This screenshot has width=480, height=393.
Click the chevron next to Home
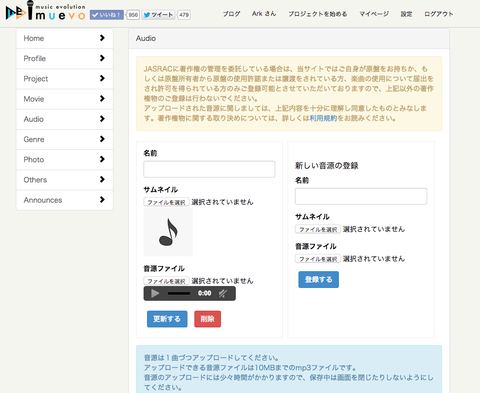coord(102,38)
